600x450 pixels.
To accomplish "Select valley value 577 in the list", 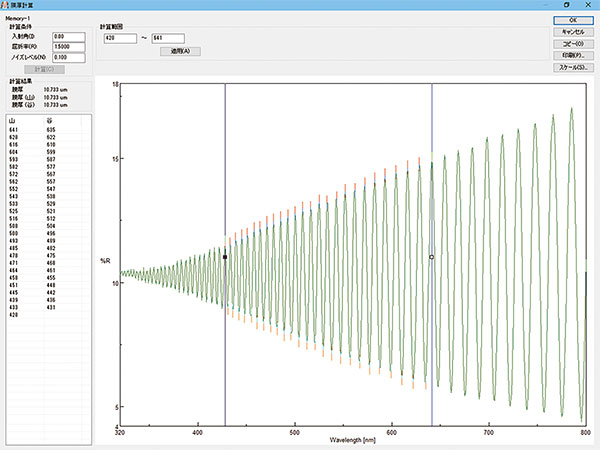I will tap(51, 167).
